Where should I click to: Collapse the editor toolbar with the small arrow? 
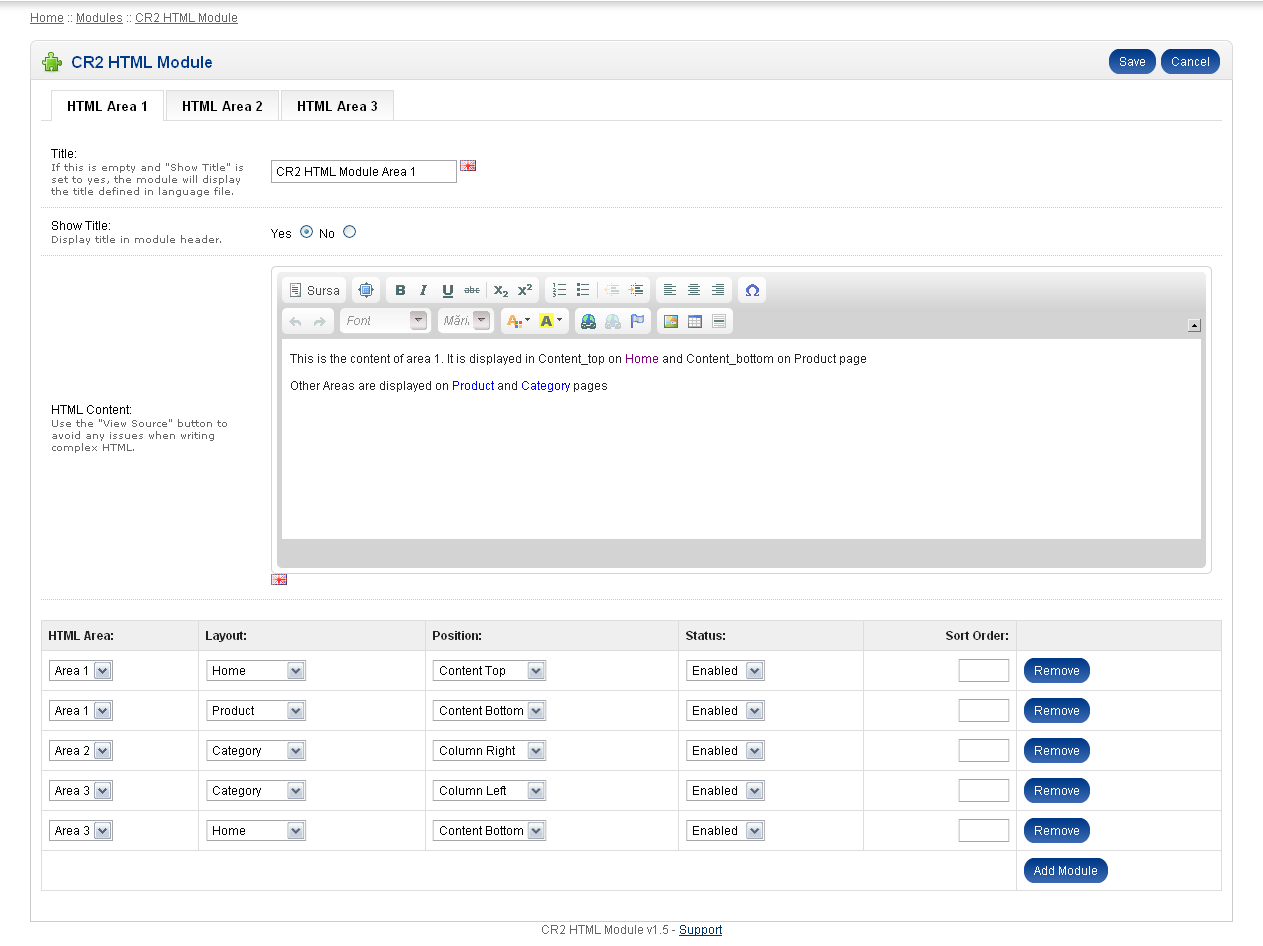coord(1194,325)
